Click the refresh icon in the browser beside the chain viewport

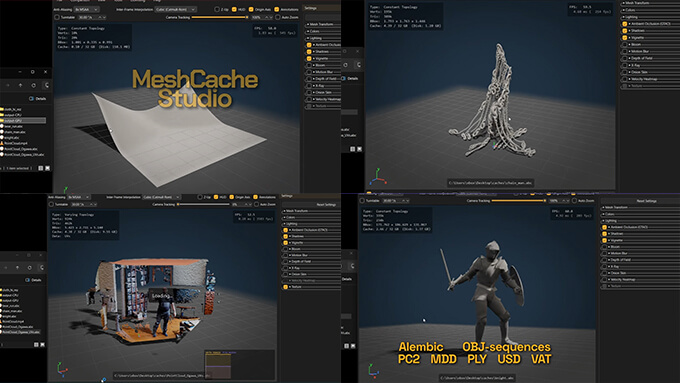[x=346, y=65]
